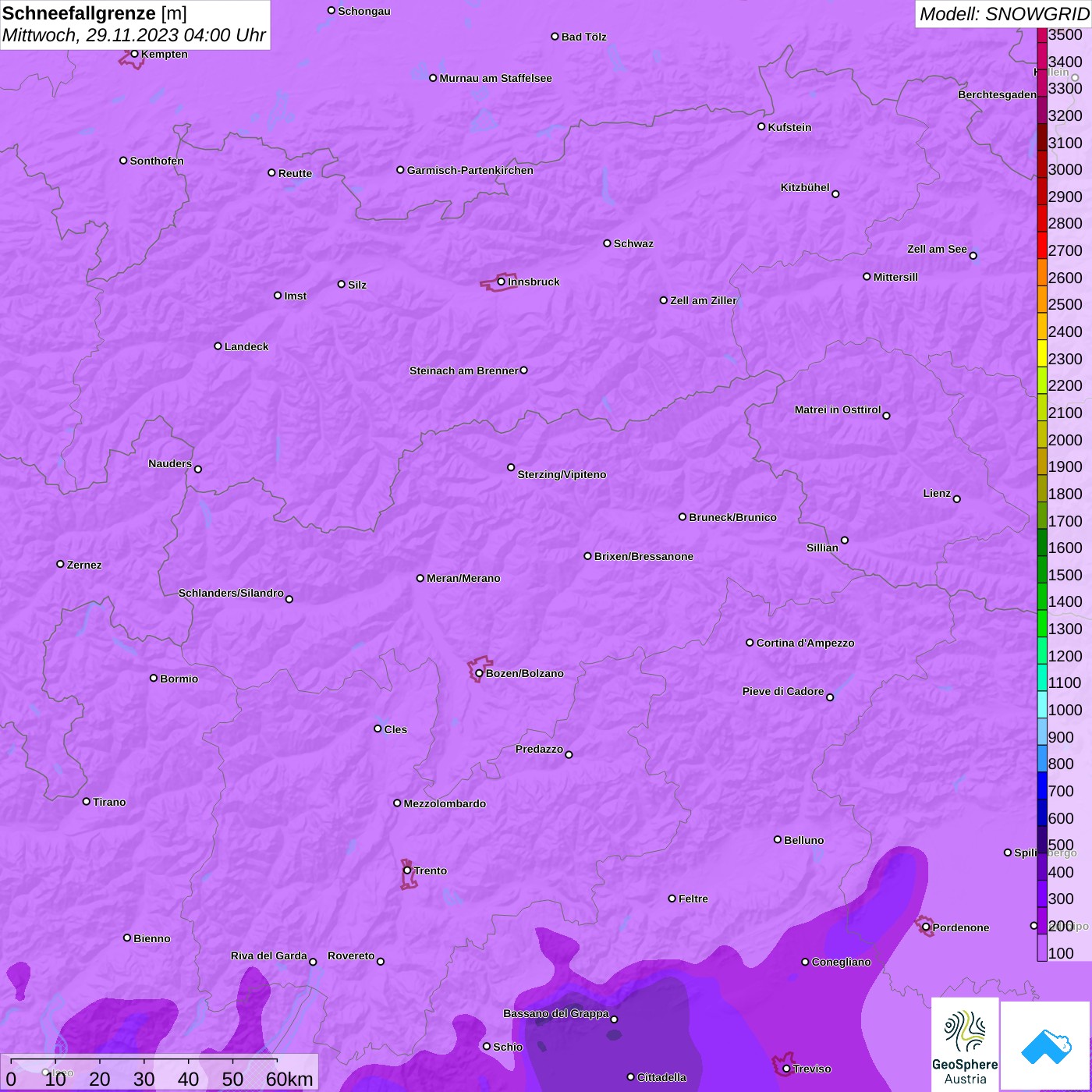Click the Rovereto label
Viewport: 1092px width, 1092px height.
351,955
